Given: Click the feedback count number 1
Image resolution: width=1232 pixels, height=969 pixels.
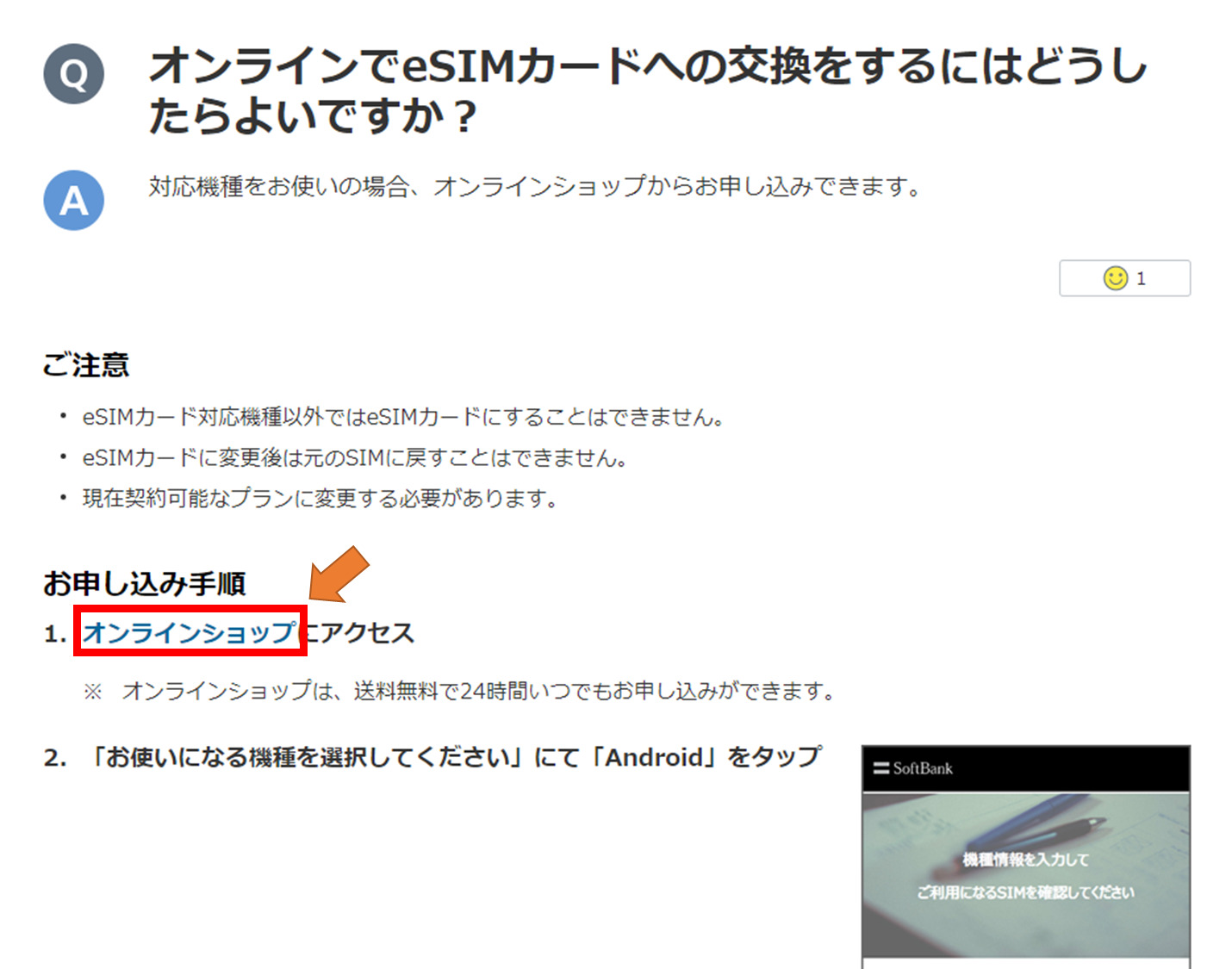Looking at the screenshot, I should 1141,278.
